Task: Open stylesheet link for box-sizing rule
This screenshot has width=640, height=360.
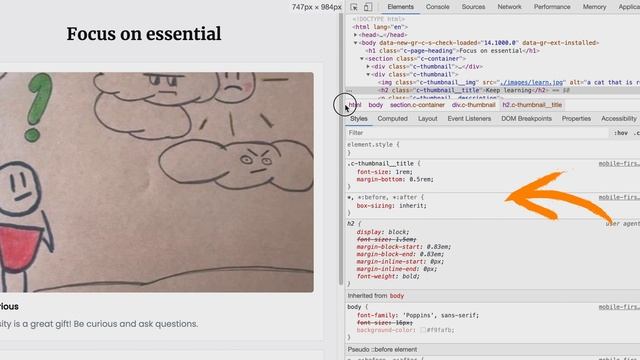Action: 619,198
